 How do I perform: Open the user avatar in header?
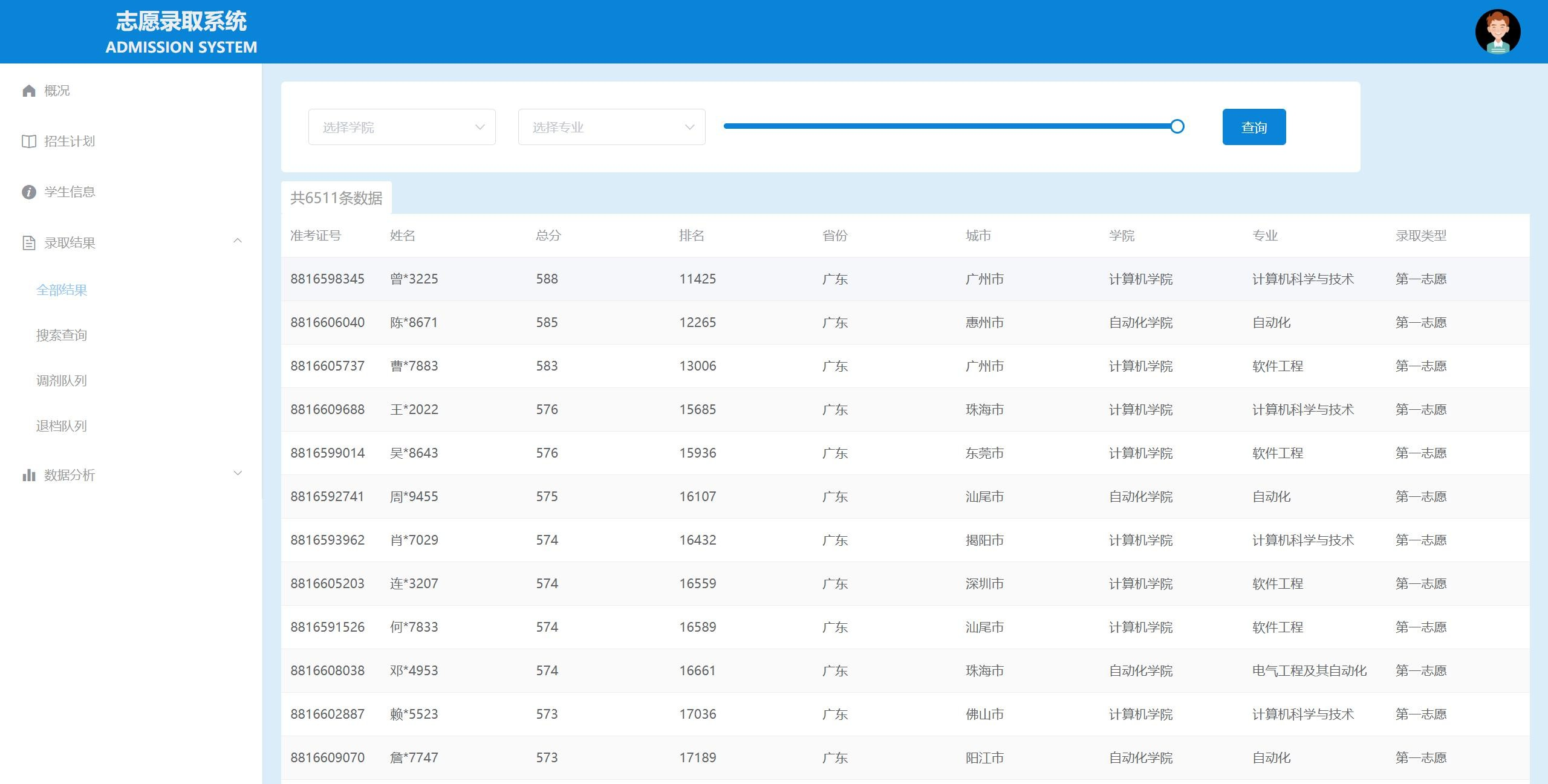pyautogui.click(x=1497, y=31)
